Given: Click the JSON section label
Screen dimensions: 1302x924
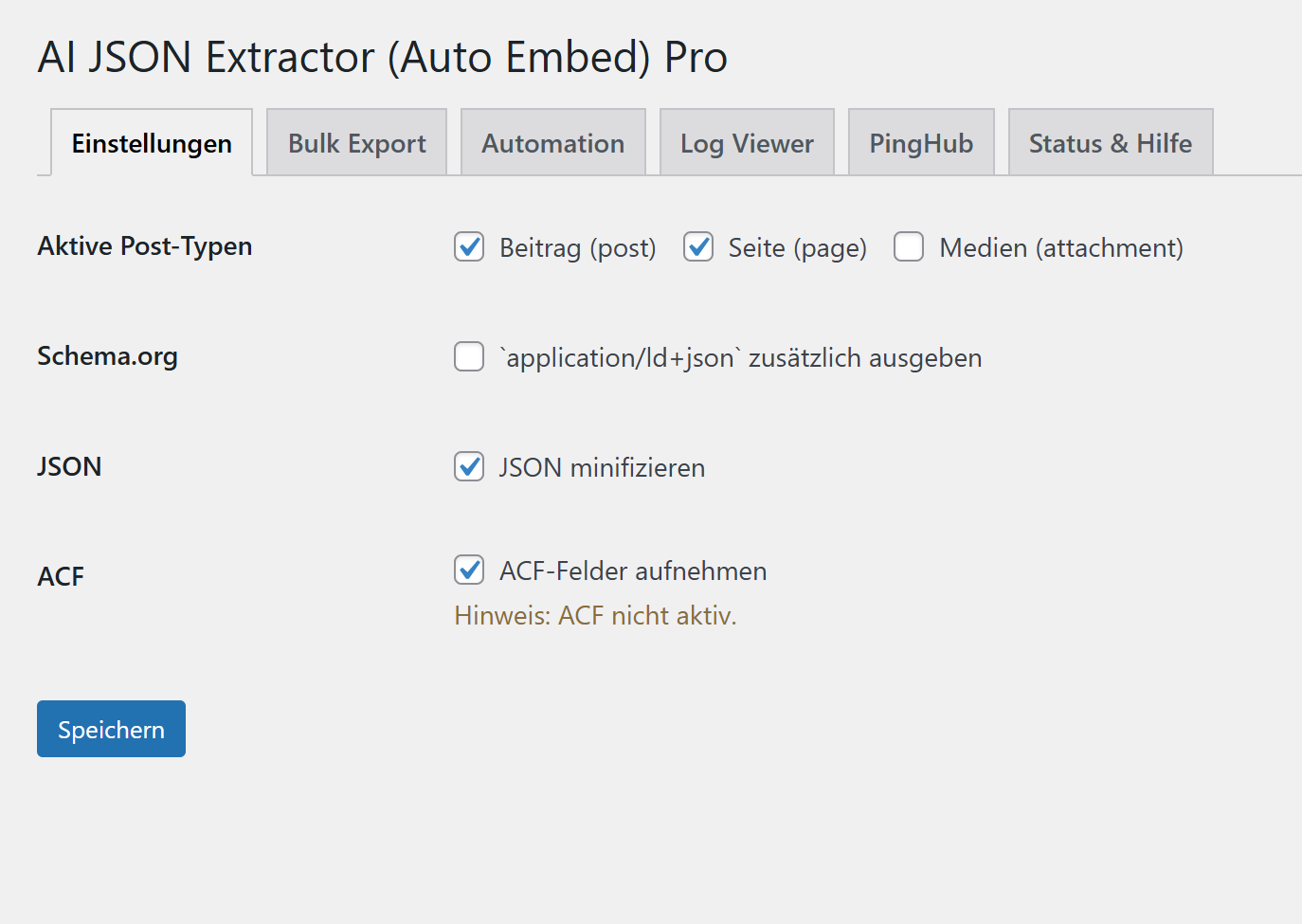Looking at the screenshot, I should click(69, 466).
